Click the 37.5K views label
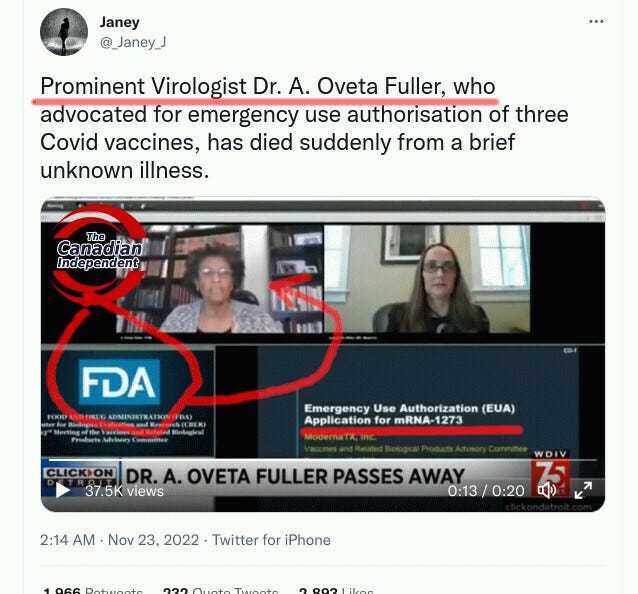Screen dimensions: 638x594 click(124, 491)
